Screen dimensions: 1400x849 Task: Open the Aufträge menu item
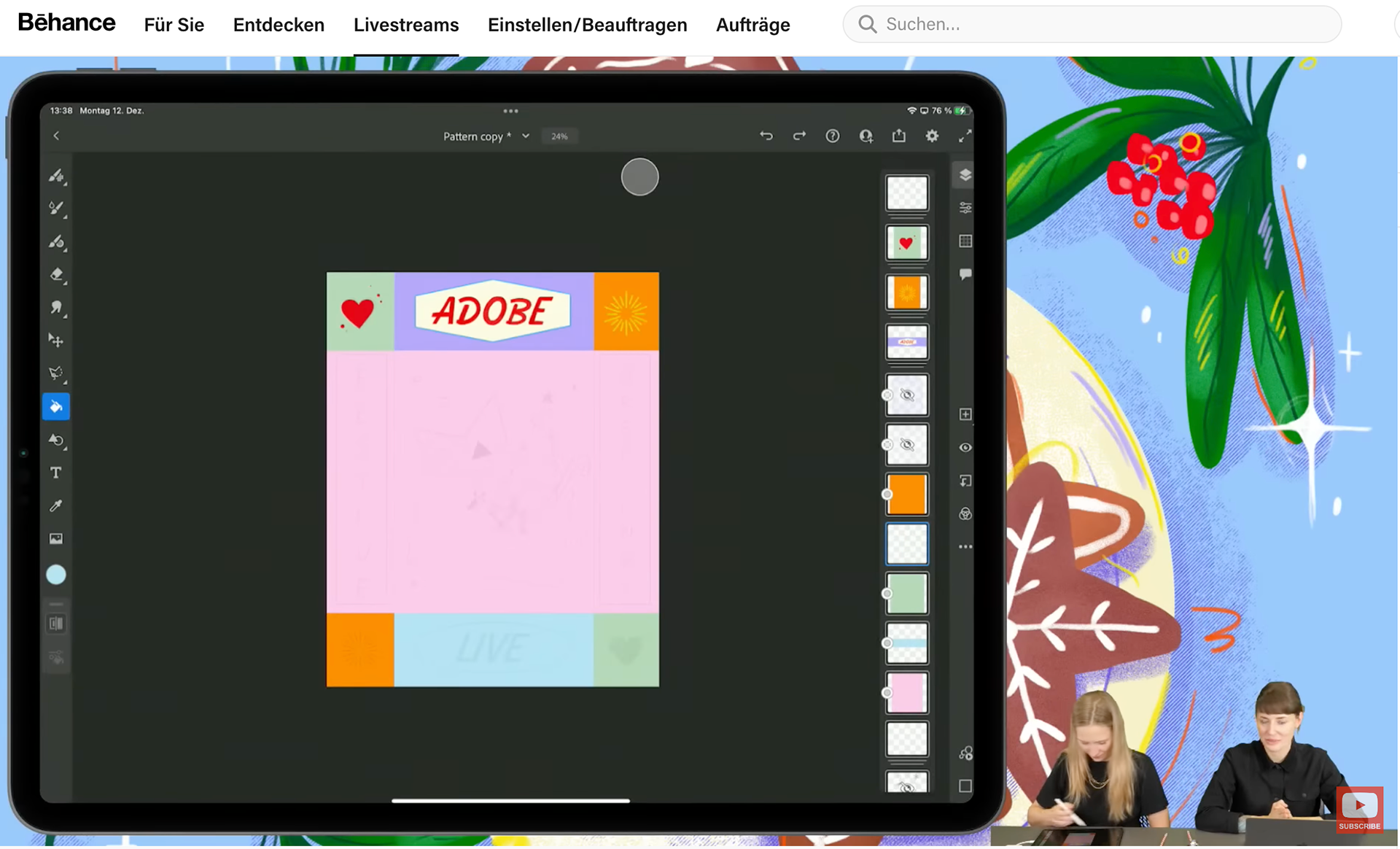coord(752,25)
